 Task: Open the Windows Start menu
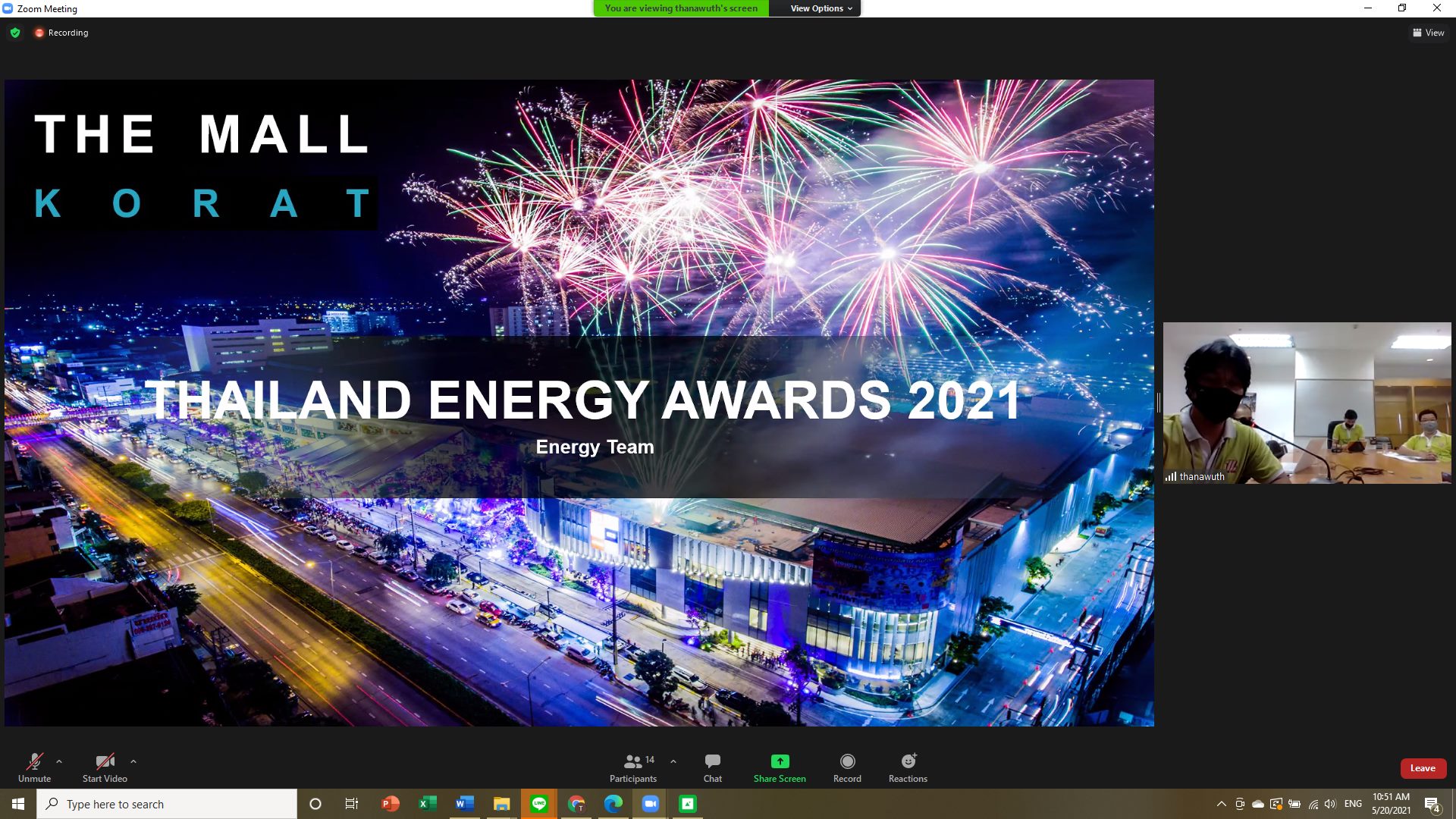tap(18, 804)
